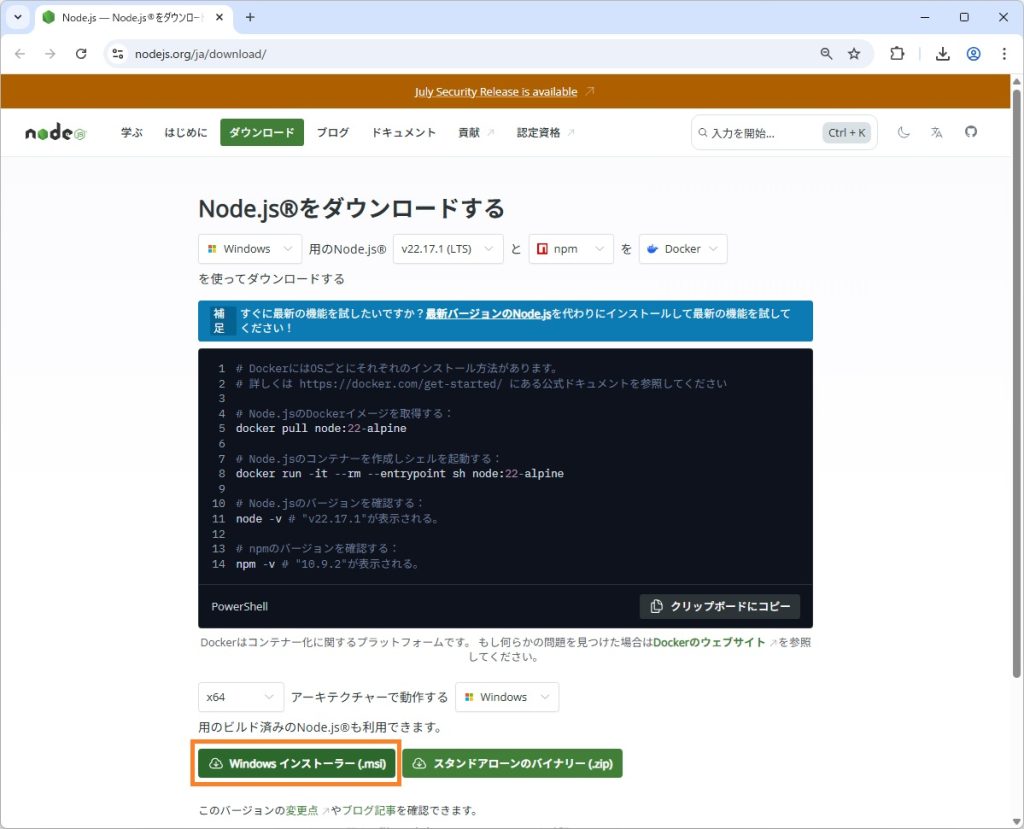Select the ダウンロード navigation item

click(x=262, y=133)
